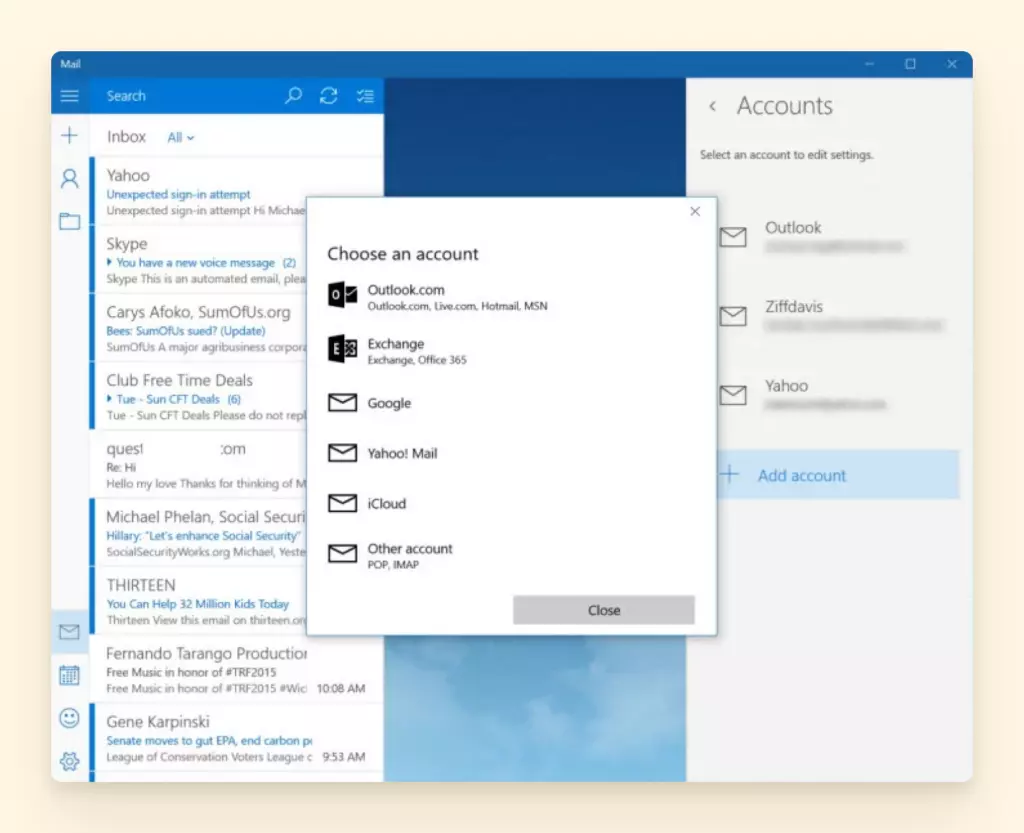This screenshot has width=1024, height=833.
Task: Click the Close button in dialog
Action: (x=603, y=610)
